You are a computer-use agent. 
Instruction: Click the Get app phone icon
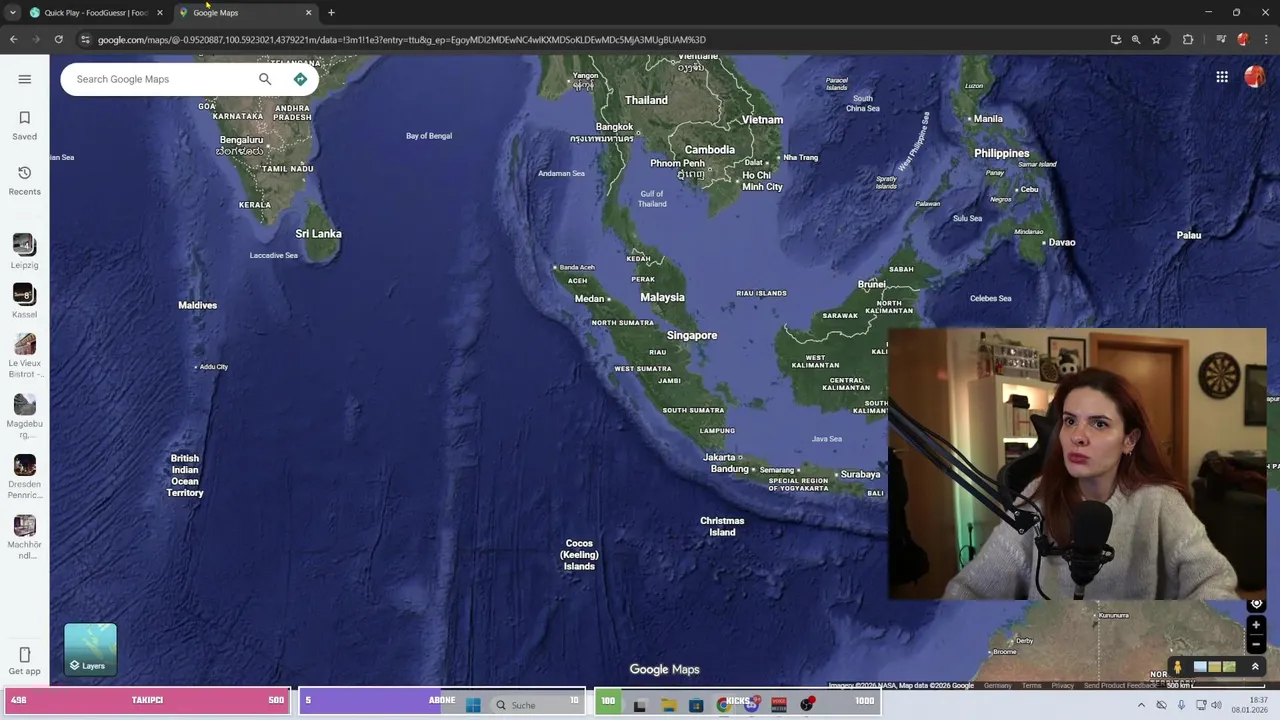(25, 655)
